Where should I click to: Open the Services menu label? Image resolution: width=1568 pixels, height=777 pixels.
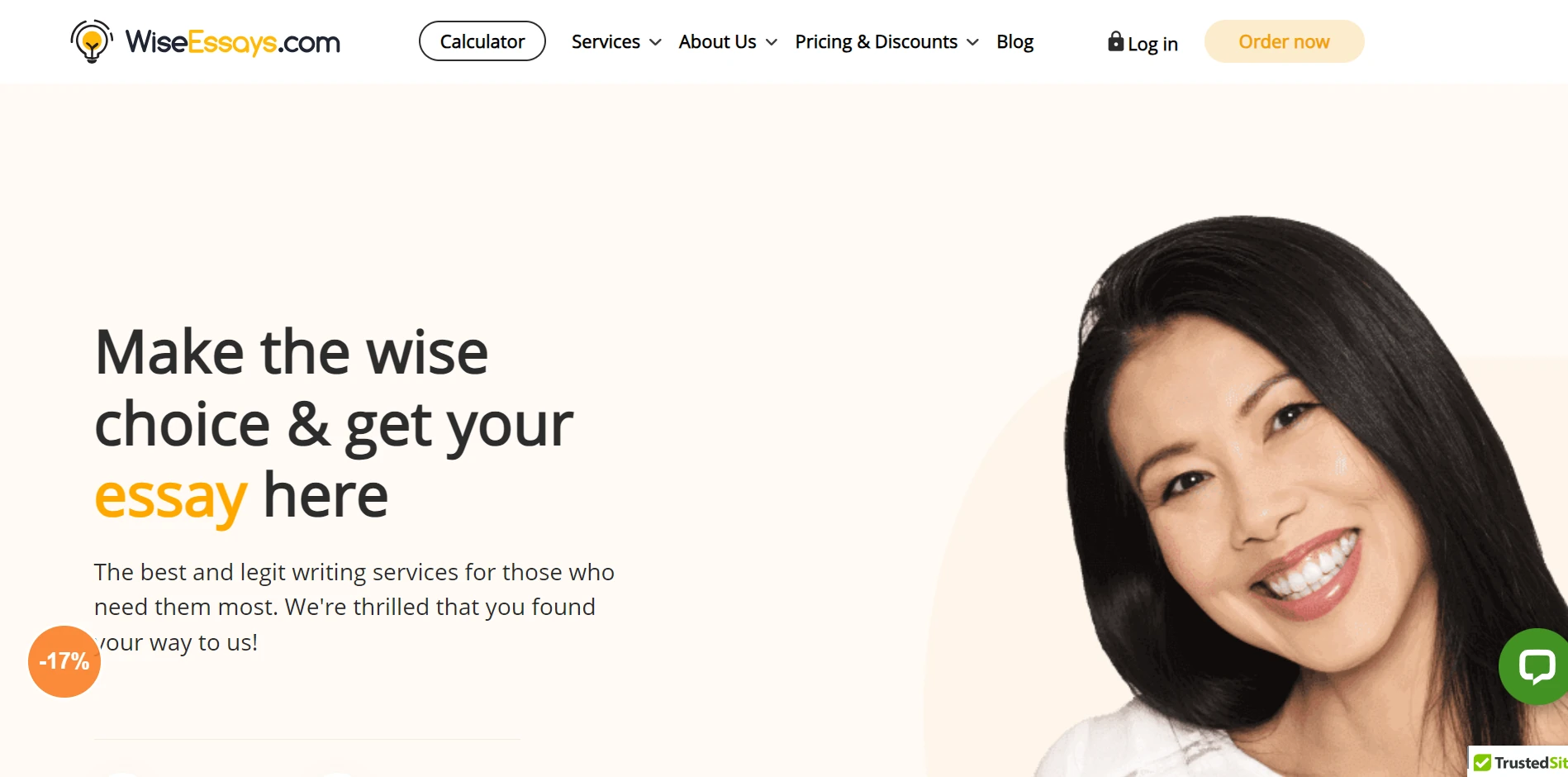point(606,41)
